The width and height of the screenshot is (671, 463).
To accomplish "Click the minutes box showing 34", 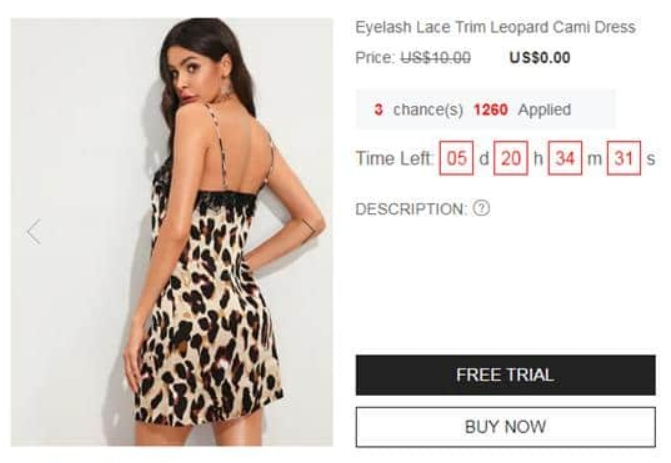I will pos(565,158).
